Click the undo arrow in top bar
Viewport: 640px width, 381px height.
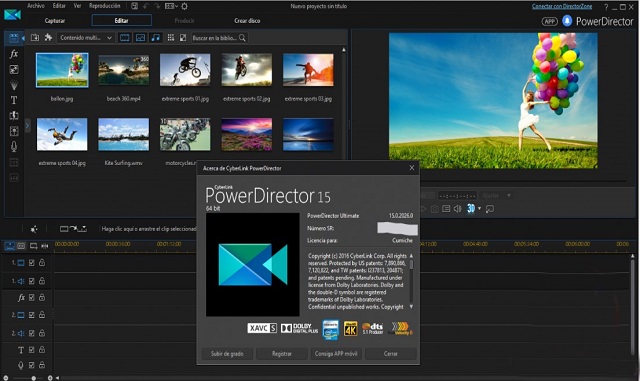pyautogui.click(x=146, y=6)
